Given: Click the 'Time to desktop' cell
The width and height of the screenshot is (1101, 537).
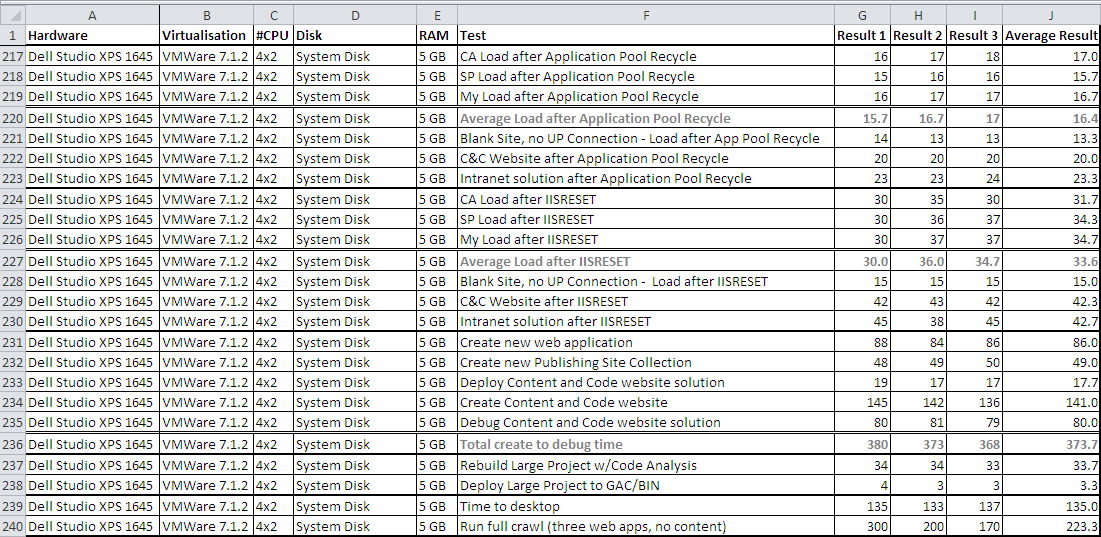Looking at the screenshot, I should (645, 506).
